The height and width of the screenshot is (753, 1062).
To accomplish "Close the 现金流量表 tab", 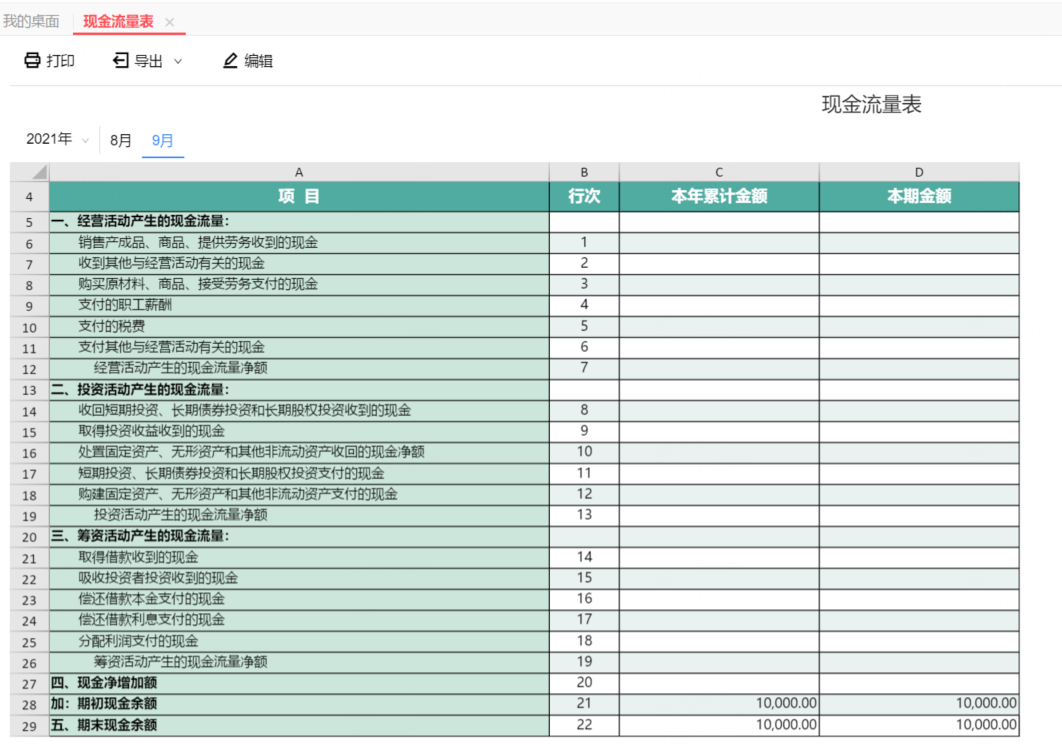I will click(x=170, y=22).
